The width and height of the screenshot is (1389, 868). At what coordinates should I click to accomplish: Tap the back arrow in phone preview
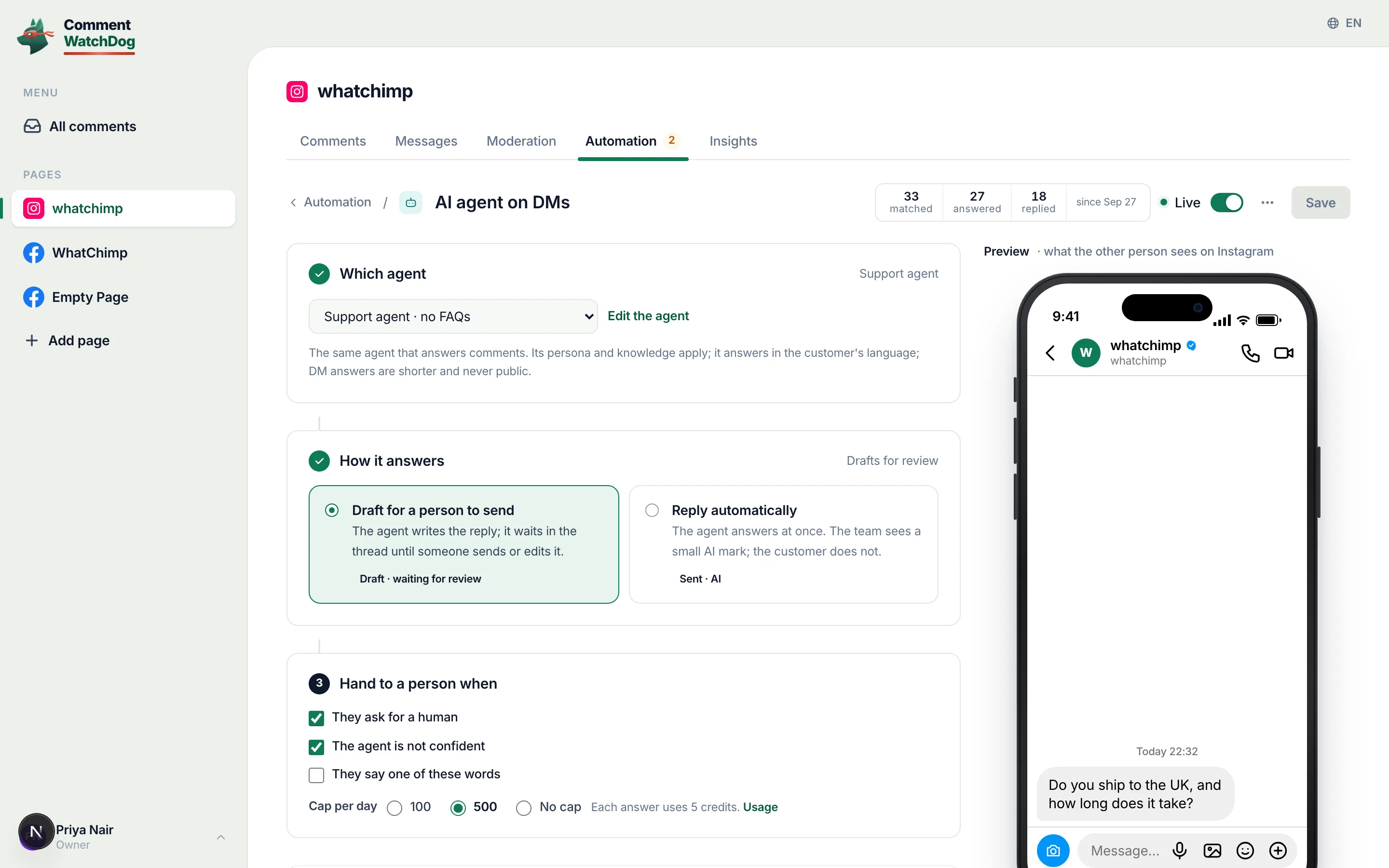coord(1050,353)
